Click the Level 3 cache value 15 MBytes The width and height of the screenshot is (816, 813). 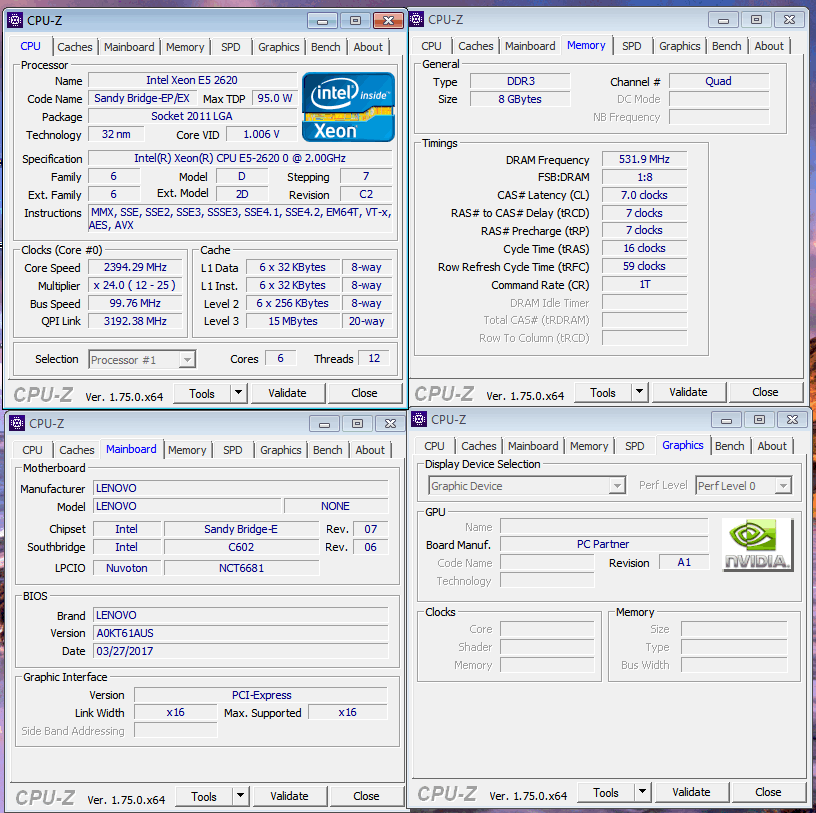(x=293, y=321)
